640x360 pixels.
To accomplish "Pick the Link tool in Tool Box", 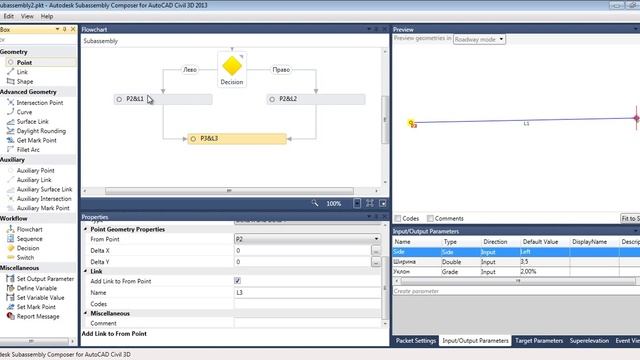I will click(x=22, y=72).
